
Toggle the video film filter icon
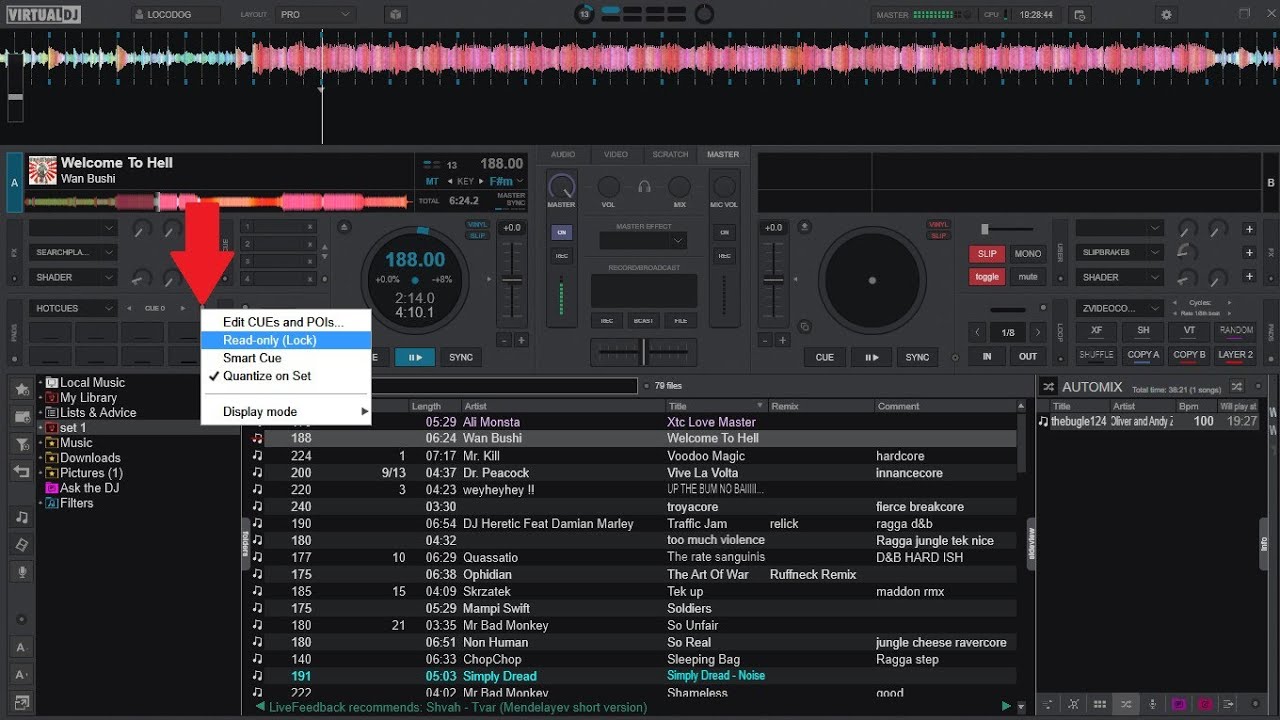[x=21, y=544]
